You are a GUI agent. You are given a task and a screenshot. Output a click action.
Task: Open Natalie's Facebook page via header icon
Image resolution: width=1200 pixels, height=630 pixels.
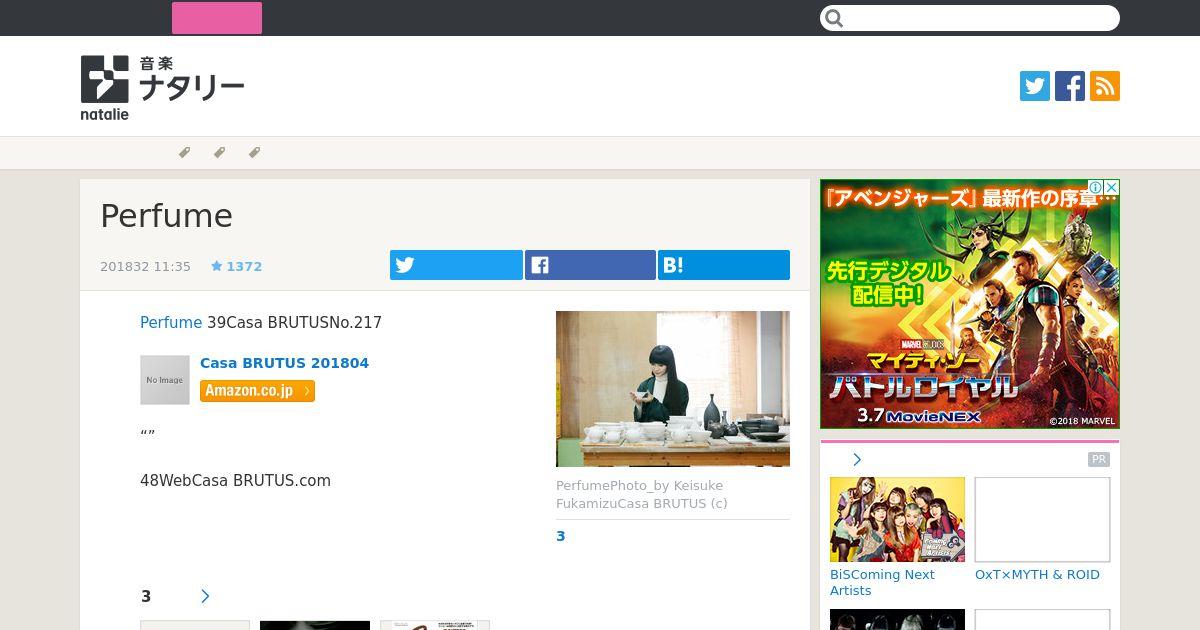tap(1070, 86)
